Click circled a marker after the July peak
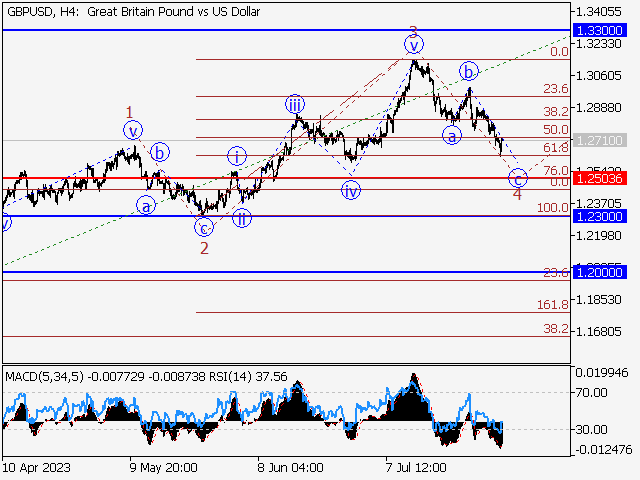 [452, 136]
